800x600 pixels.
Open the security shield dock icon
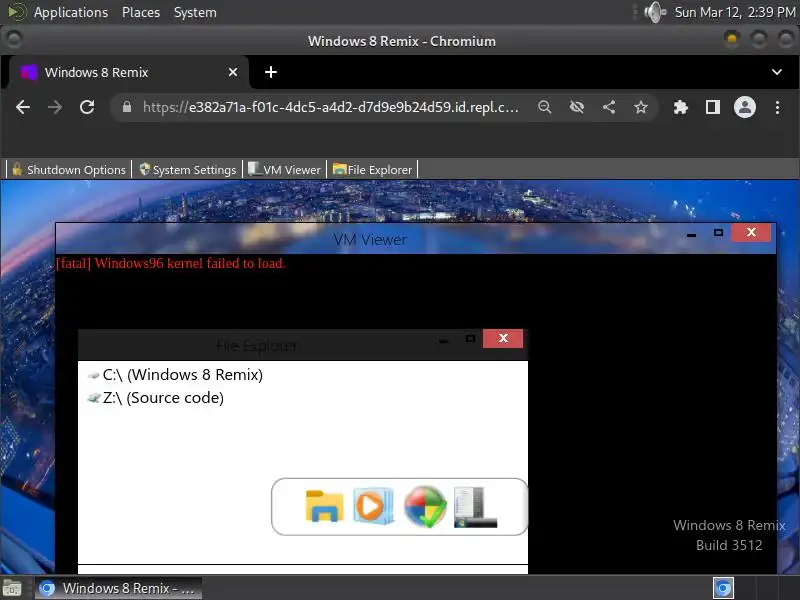[426, 507]
